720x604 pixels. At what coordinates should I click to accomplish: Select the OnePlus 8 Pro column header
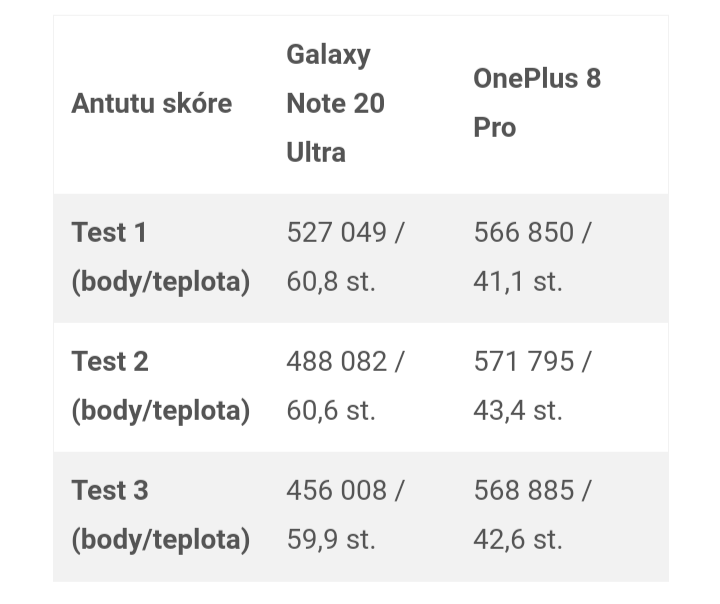click(x=537, y=103)
